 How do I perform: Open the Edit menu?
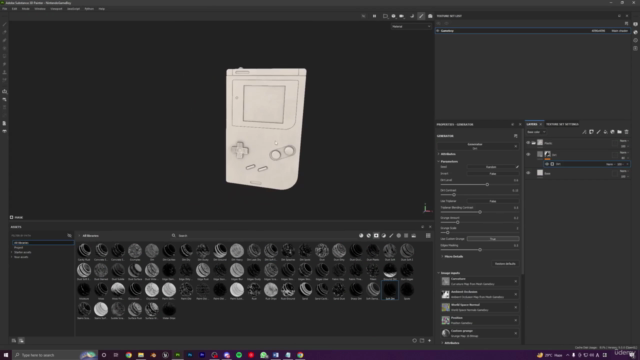(x=14, y=9)
